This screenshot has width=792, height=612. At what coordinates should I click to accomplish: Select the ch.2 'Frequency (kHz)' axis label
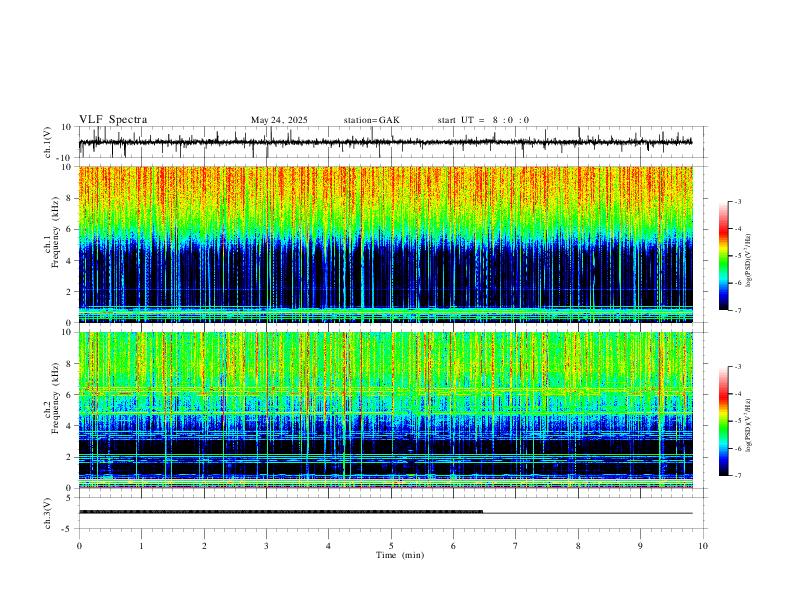click(x=55, y=398)
